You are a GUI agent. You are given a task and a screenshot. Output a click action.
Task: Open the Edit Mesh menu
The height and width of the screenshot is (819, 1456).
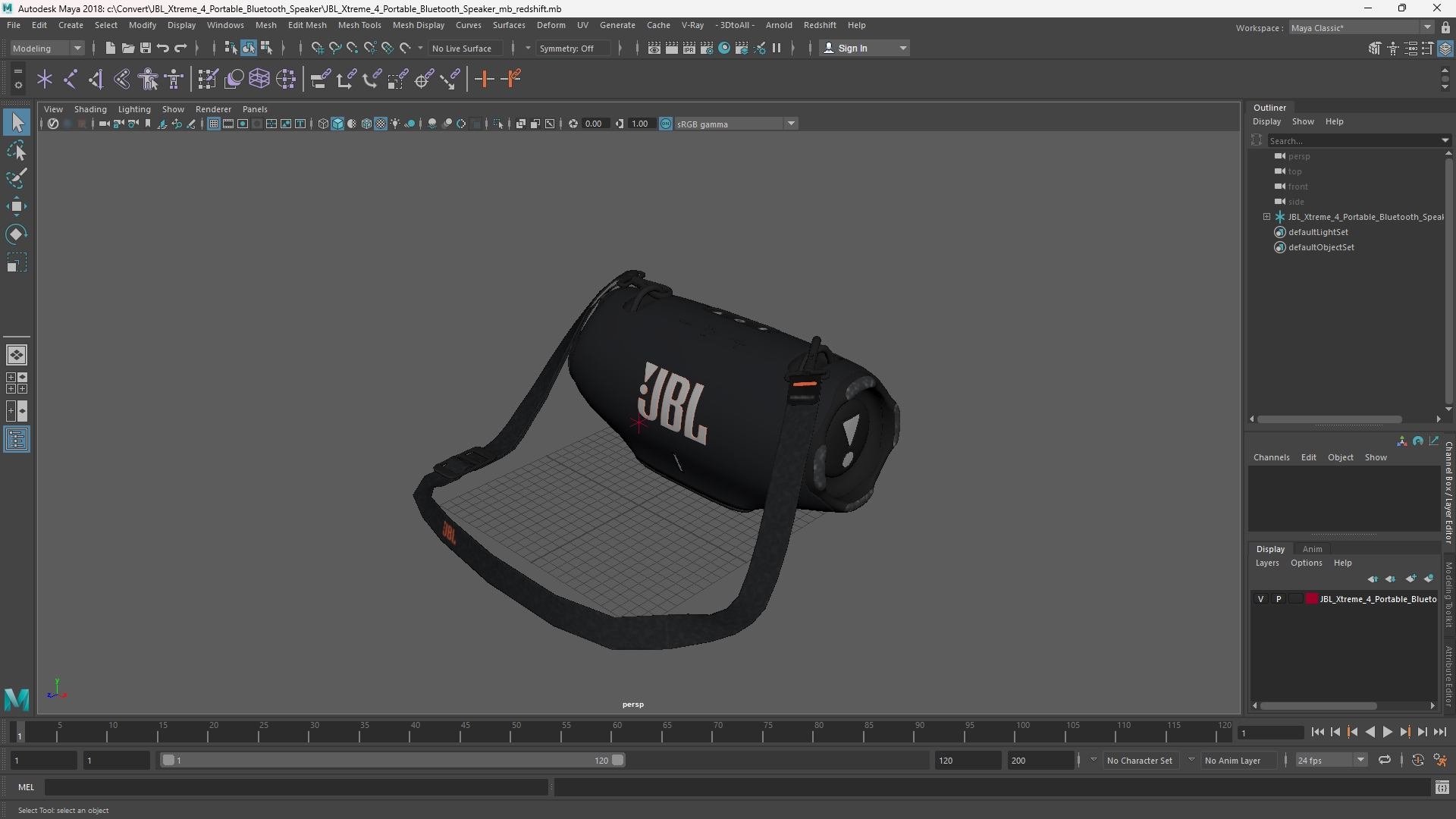(x=307, y=25)
